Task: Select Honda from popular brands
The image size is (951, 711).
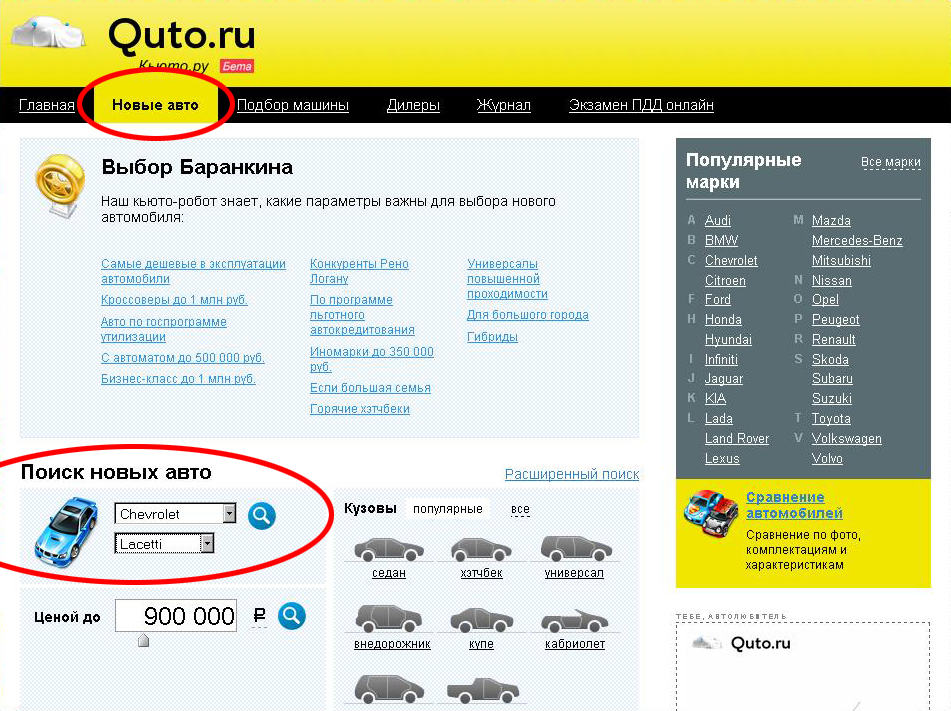Action: [723, 319]
